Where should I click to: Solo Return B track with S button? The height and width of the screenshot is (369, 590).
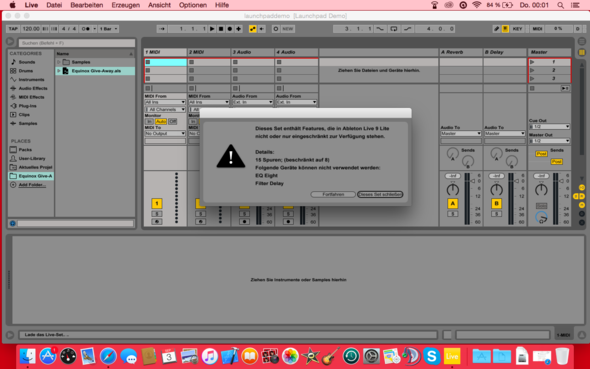click(x=496, y=214)
